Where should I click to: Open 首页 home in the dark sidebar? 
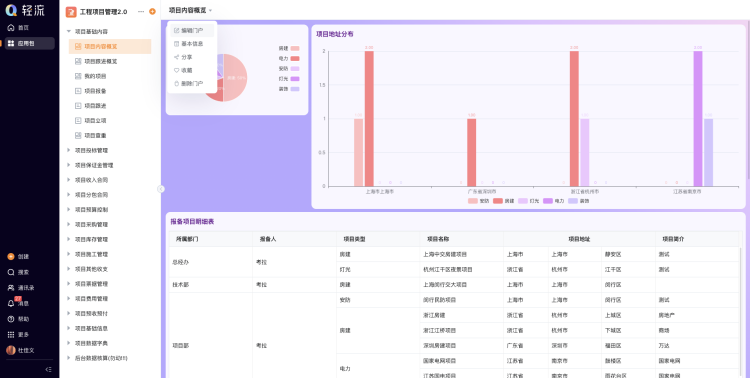[19, 28]
